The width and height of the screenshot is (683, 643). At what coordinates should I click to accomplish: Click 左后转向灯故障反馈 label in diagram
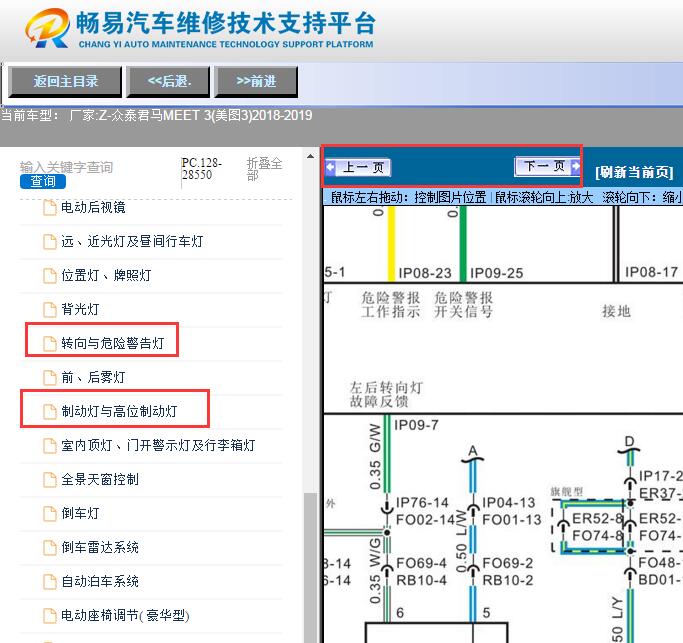[386, 394]
